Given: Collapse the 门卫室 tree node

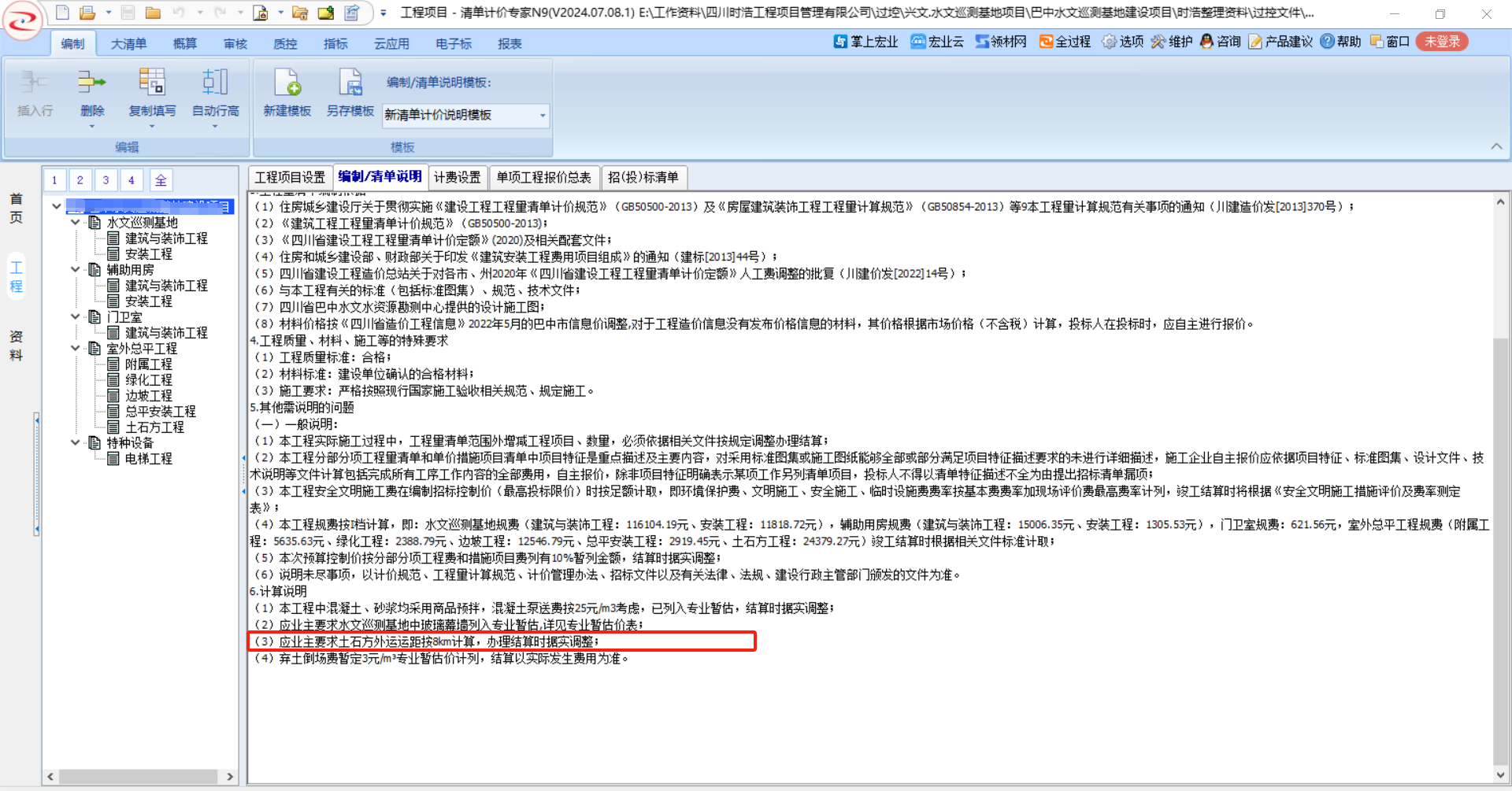Looking at the screenshot, I should coord(76,317).
